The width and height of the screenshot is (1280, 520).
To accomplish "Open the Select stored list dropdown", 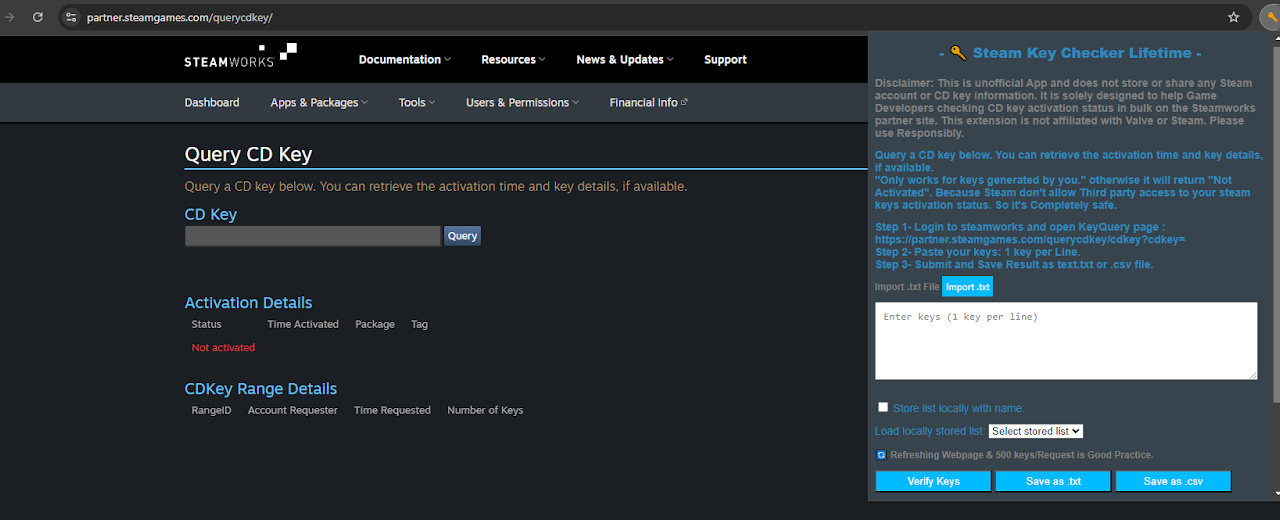I will coord(1035,431).
